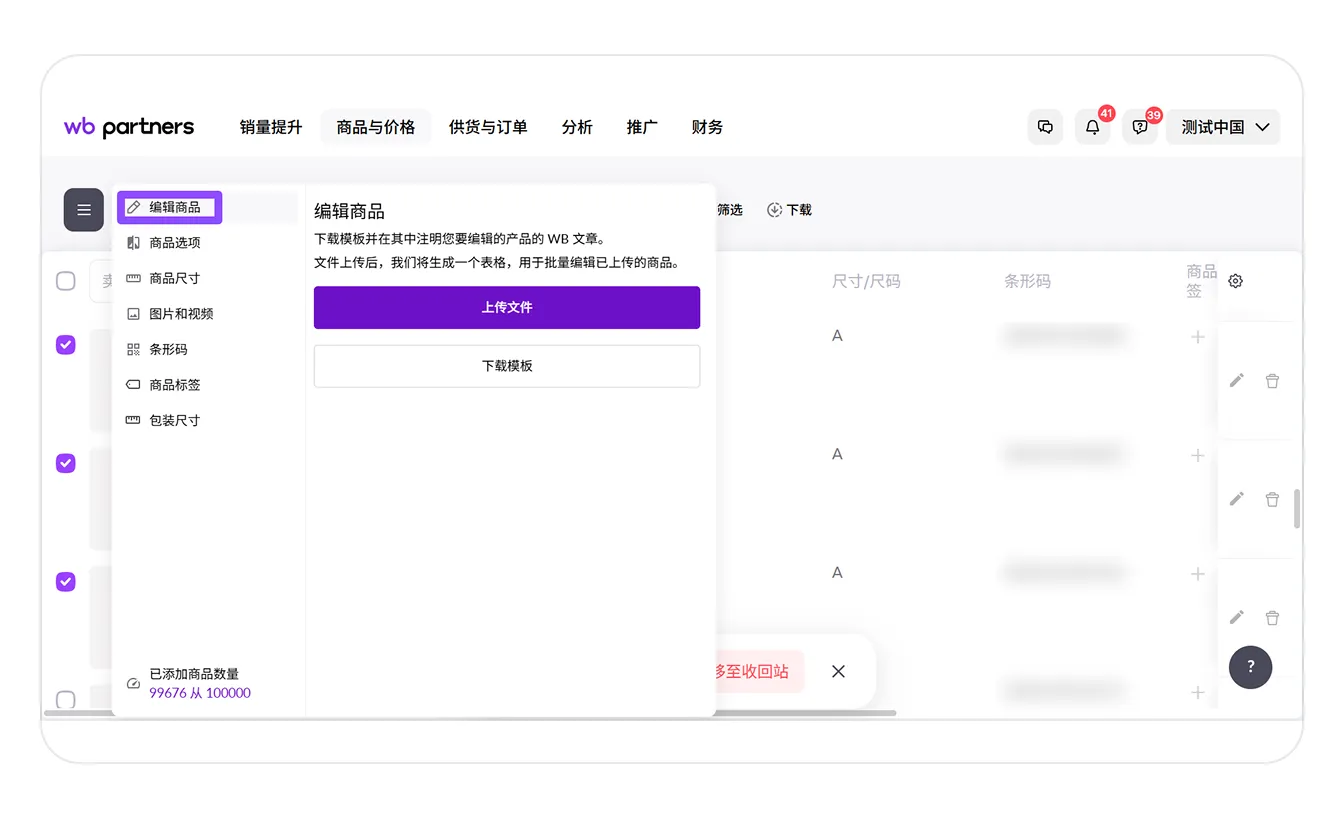Screen dimensions: 1344x818
Task: Click the 下载 download icon button
Action: [x=789, y=210]
